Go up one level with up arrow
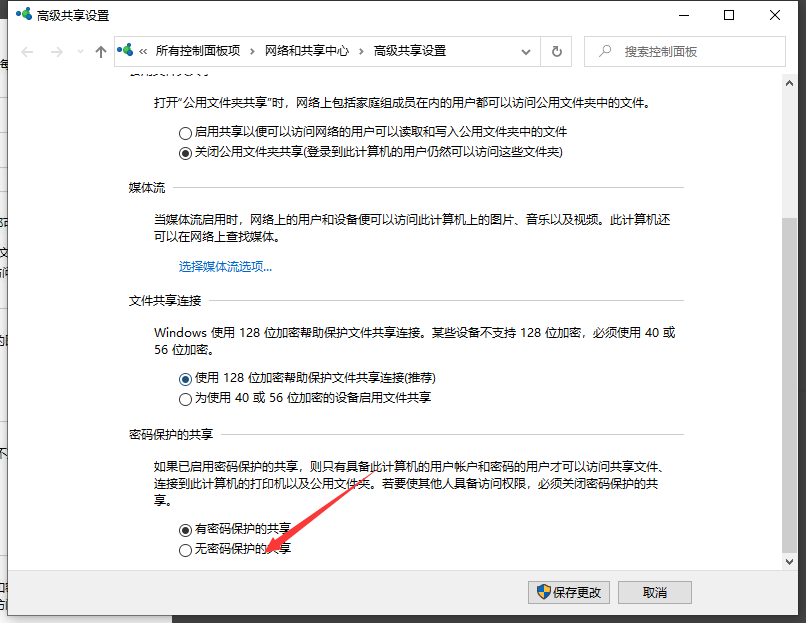Image resolution: width=806 pixels, height=623 pixels. click(x=100, y=52)
